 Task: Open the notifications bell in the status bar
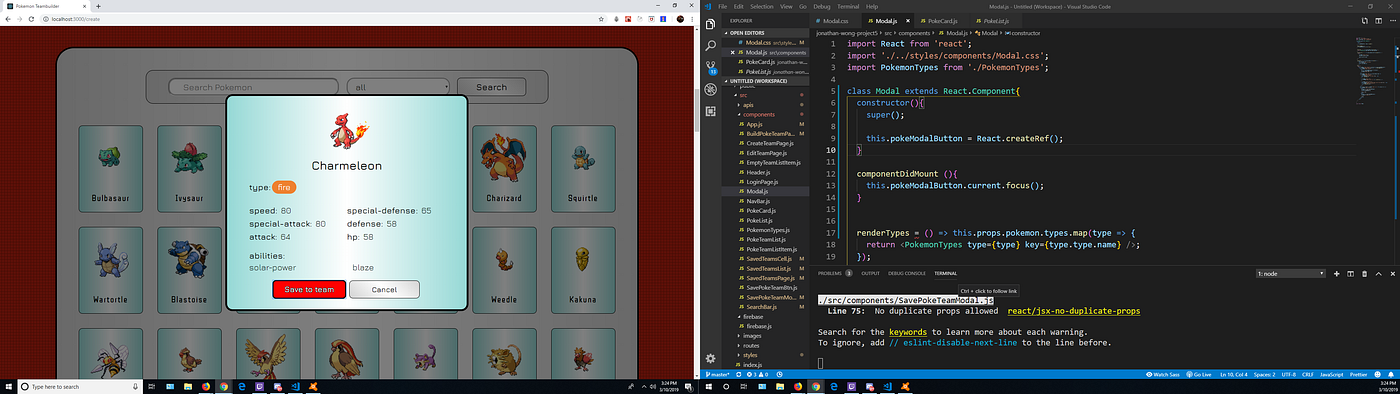tap(1391, 374)
